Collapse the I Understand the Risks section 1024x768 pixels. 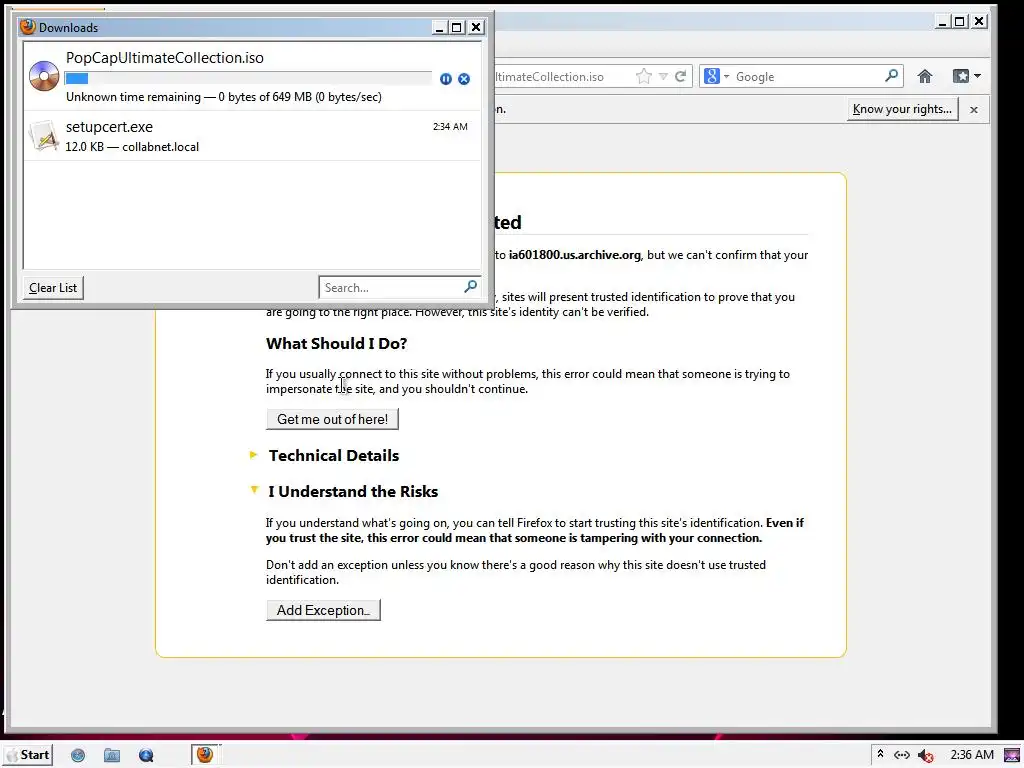(x=254, y=490)
